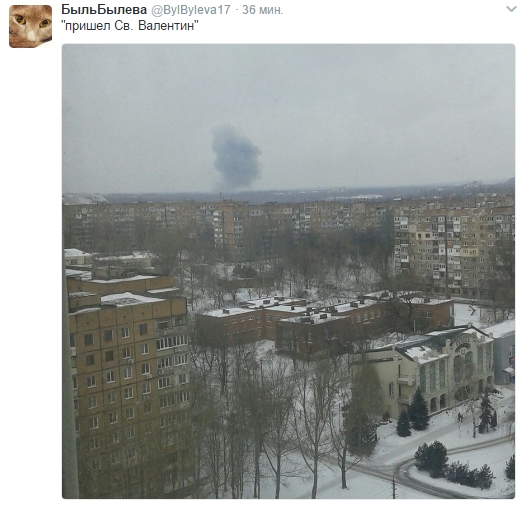Screen dimensions: 524x505
Task: Select the word "Валентин" in the tweet
Action: coord(166,26)
